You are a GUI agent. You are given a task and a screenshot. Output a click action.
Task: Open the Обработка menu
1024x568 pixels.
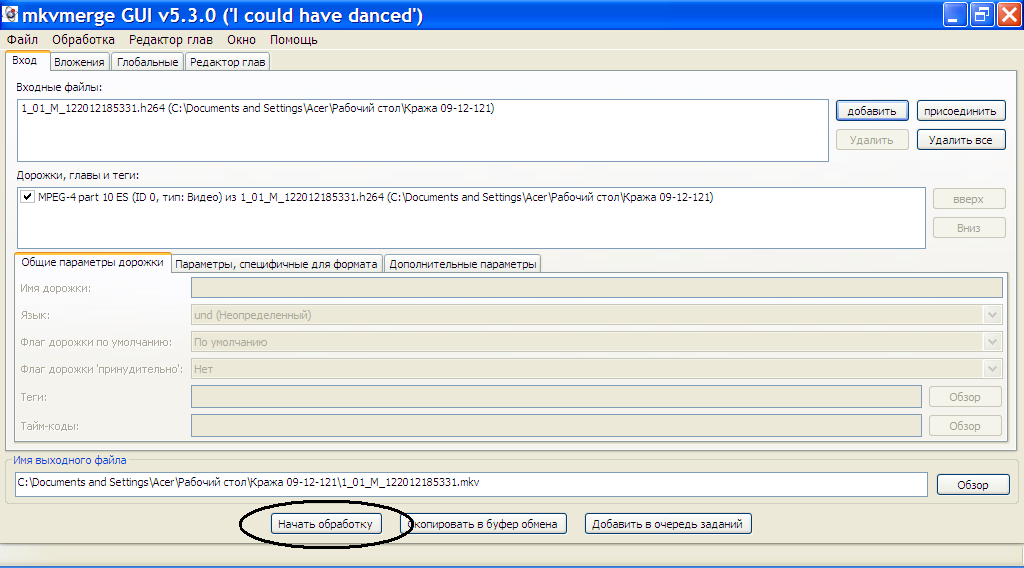coord(83,40)
